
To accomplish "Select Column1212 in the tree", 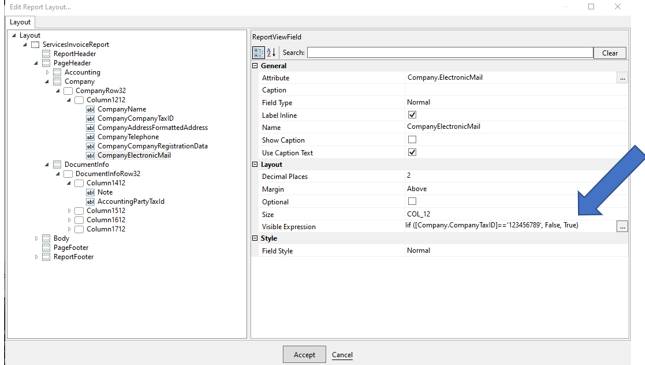I will 106,100.
